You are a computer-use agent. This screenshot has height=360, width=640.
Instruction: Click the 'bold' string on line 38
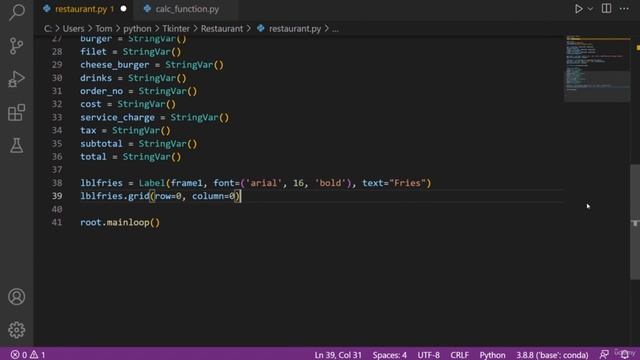(x=331, y=183)
